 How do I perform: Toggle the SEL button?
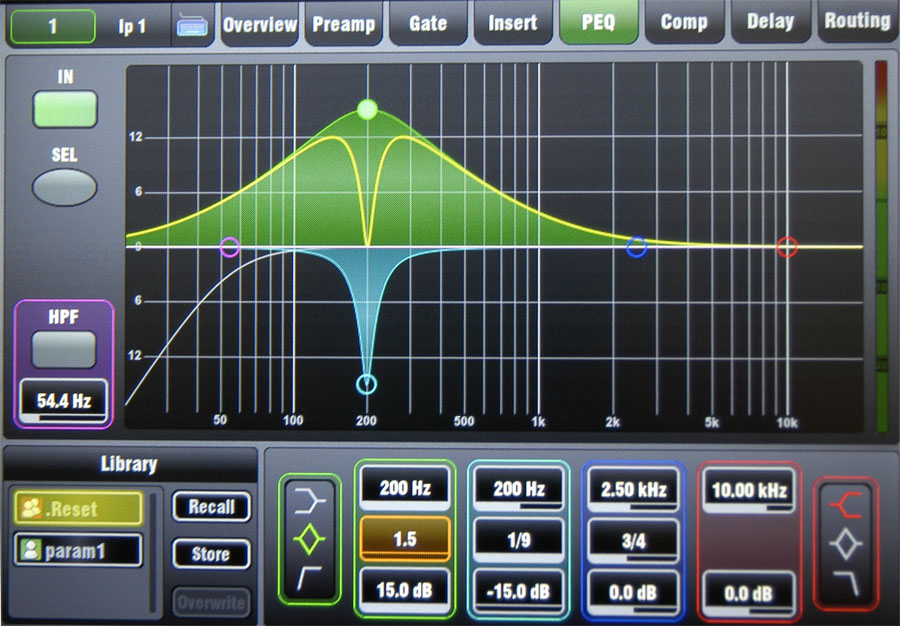tap(64, 186)
